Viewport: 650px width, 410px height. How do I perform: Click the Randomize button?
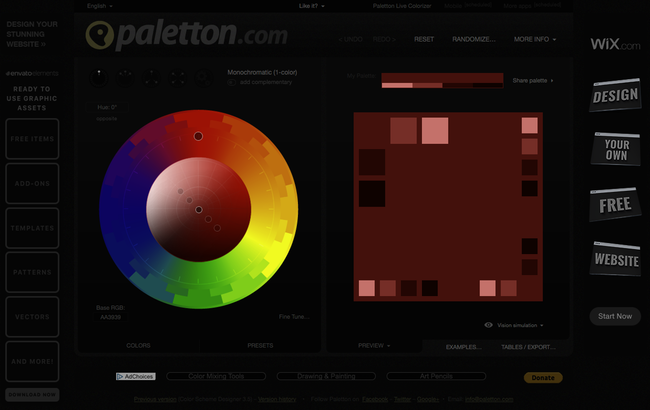coord(474,39)
